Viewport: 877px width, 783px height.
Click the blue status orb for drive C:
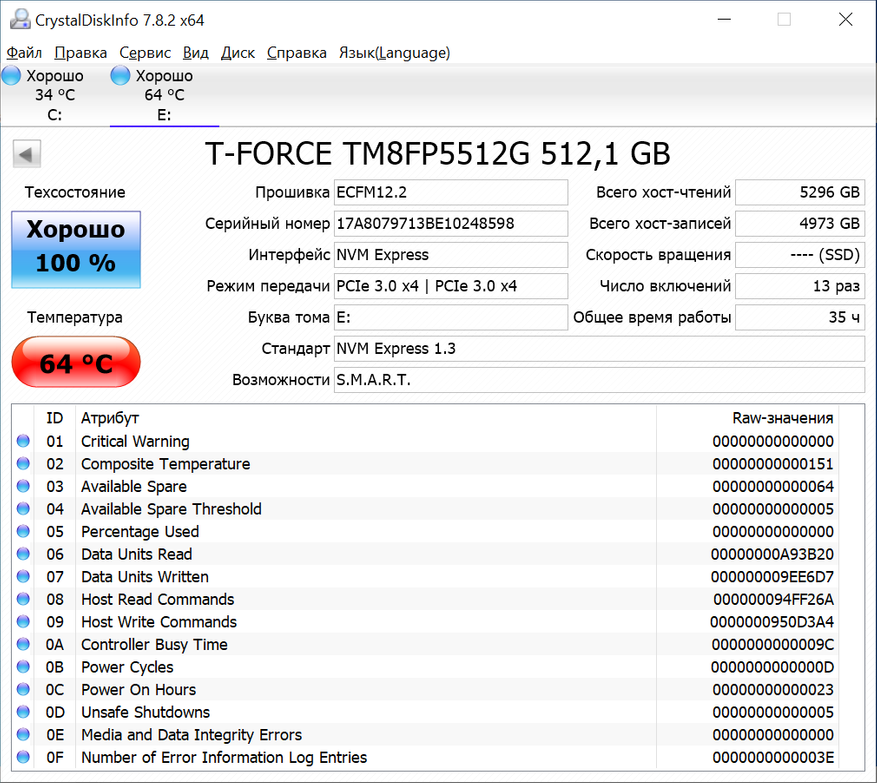tap(11, 76)
